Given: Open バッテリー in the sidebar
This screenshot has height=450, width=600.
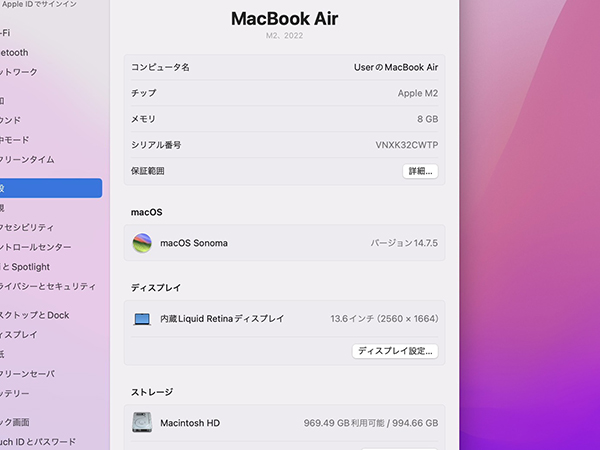Looking at the screenshot, I should pos(15,393).
